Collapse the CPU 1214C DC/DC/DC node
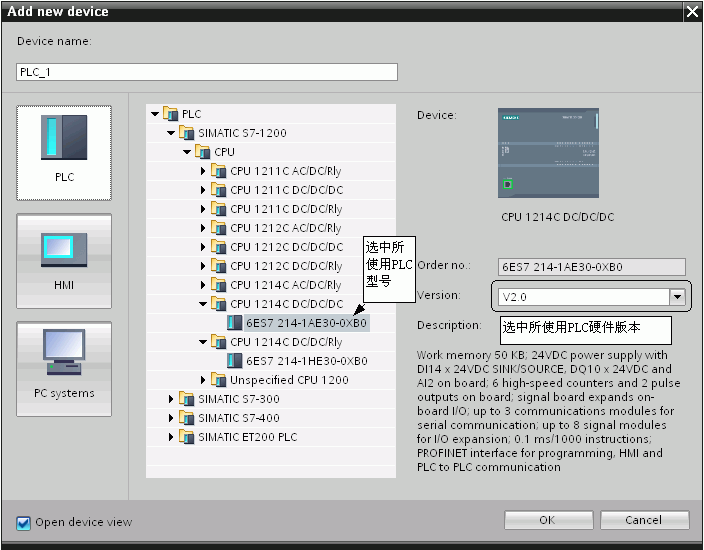The image size is (704, 550). [x=203, y=304]
